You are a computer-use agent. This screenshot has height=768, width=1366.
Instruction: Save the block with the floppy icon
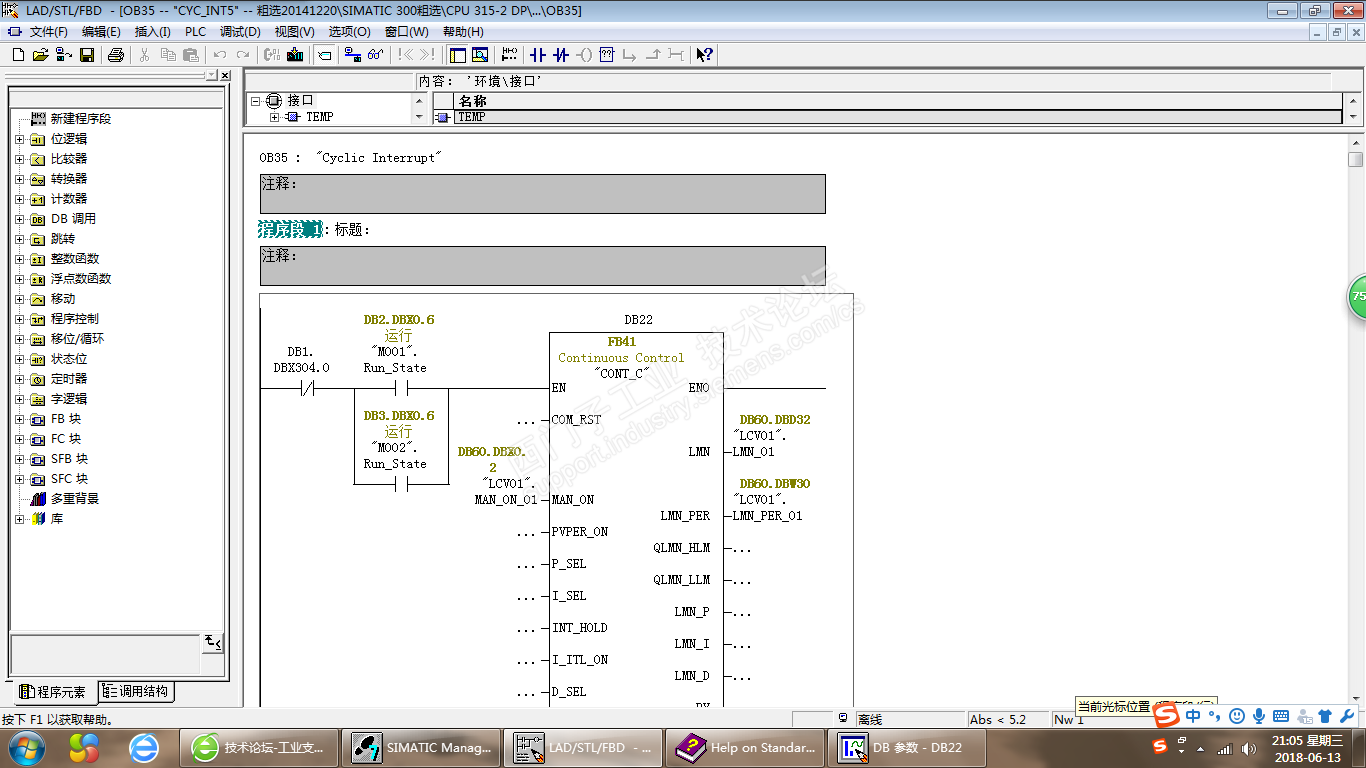(87, 55)
